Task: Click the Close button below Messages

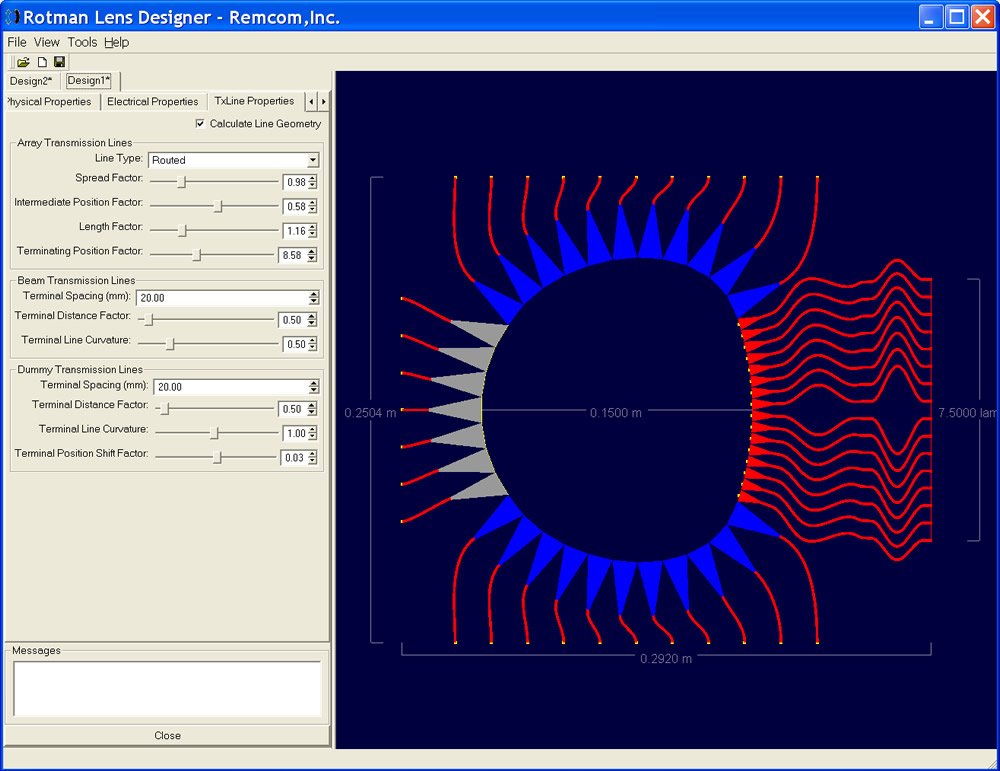Action: 167,735
